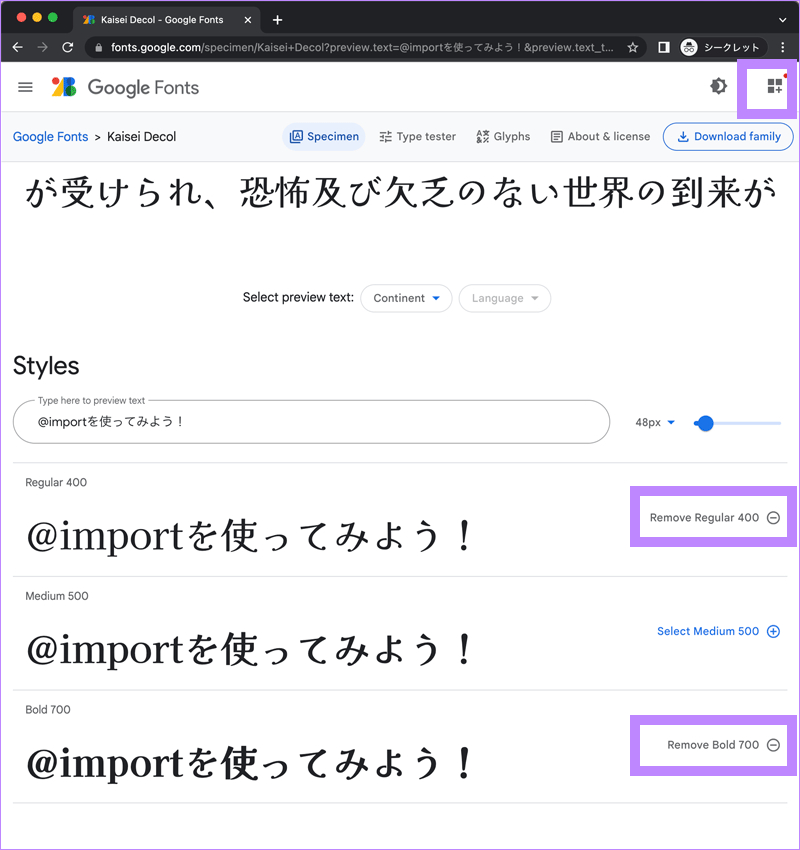Open the Language dropdown
The height and width of the screenshot is (850, 800).
(504, 298)
